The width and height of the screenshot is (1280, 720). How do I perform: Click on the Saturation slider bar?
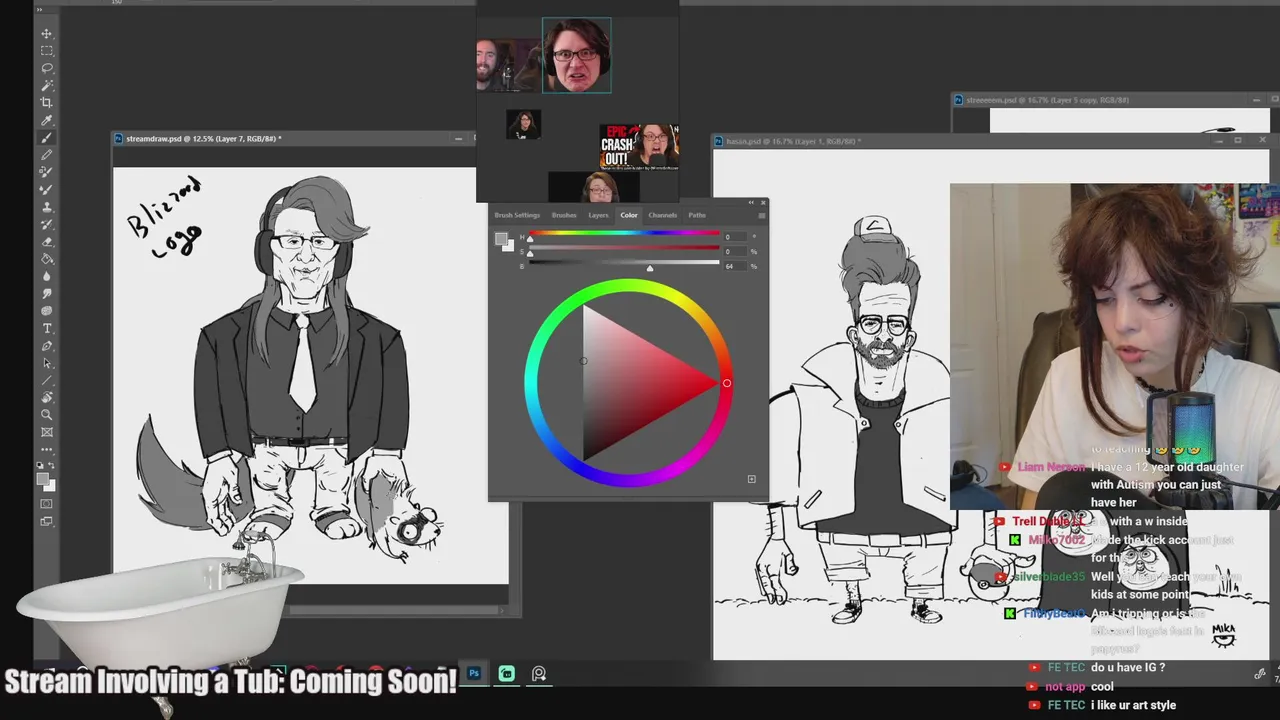coord(624,247)
